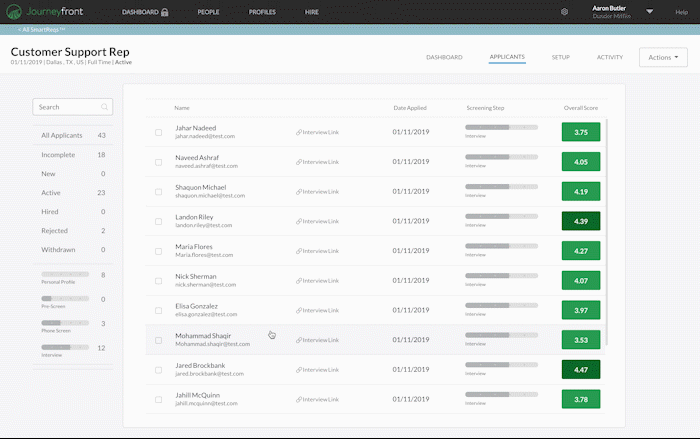Check the box for Nick Sherman
The height and width of the screenshot is (439, 700).
click(158, 281)
